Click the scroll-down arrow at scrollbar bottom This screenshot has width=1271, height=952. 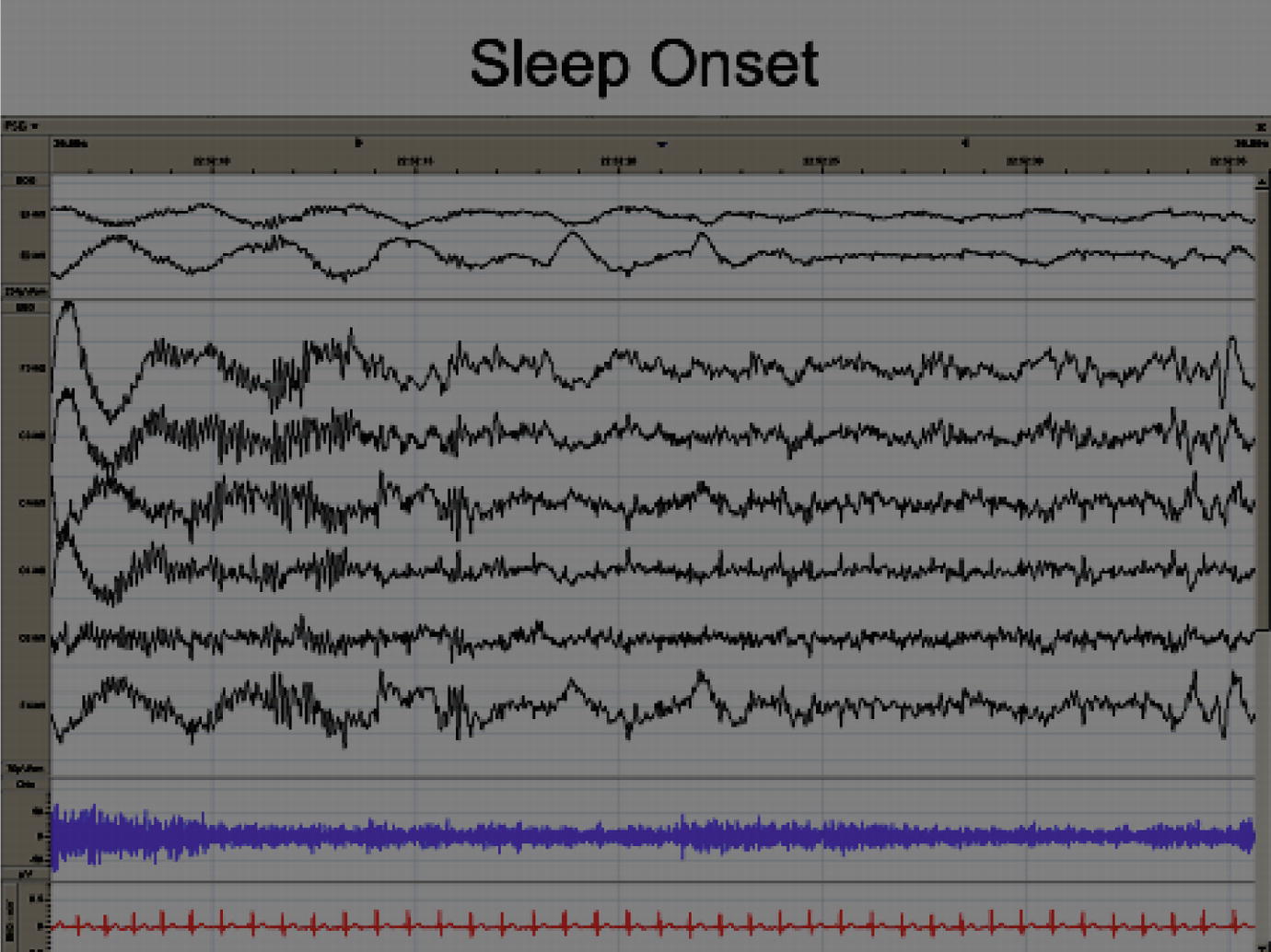tap(1262, 946)
